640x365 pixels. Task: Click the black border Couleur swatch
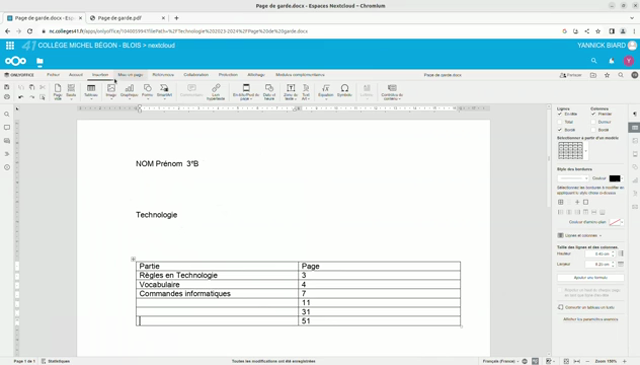(x=615, y=178)
